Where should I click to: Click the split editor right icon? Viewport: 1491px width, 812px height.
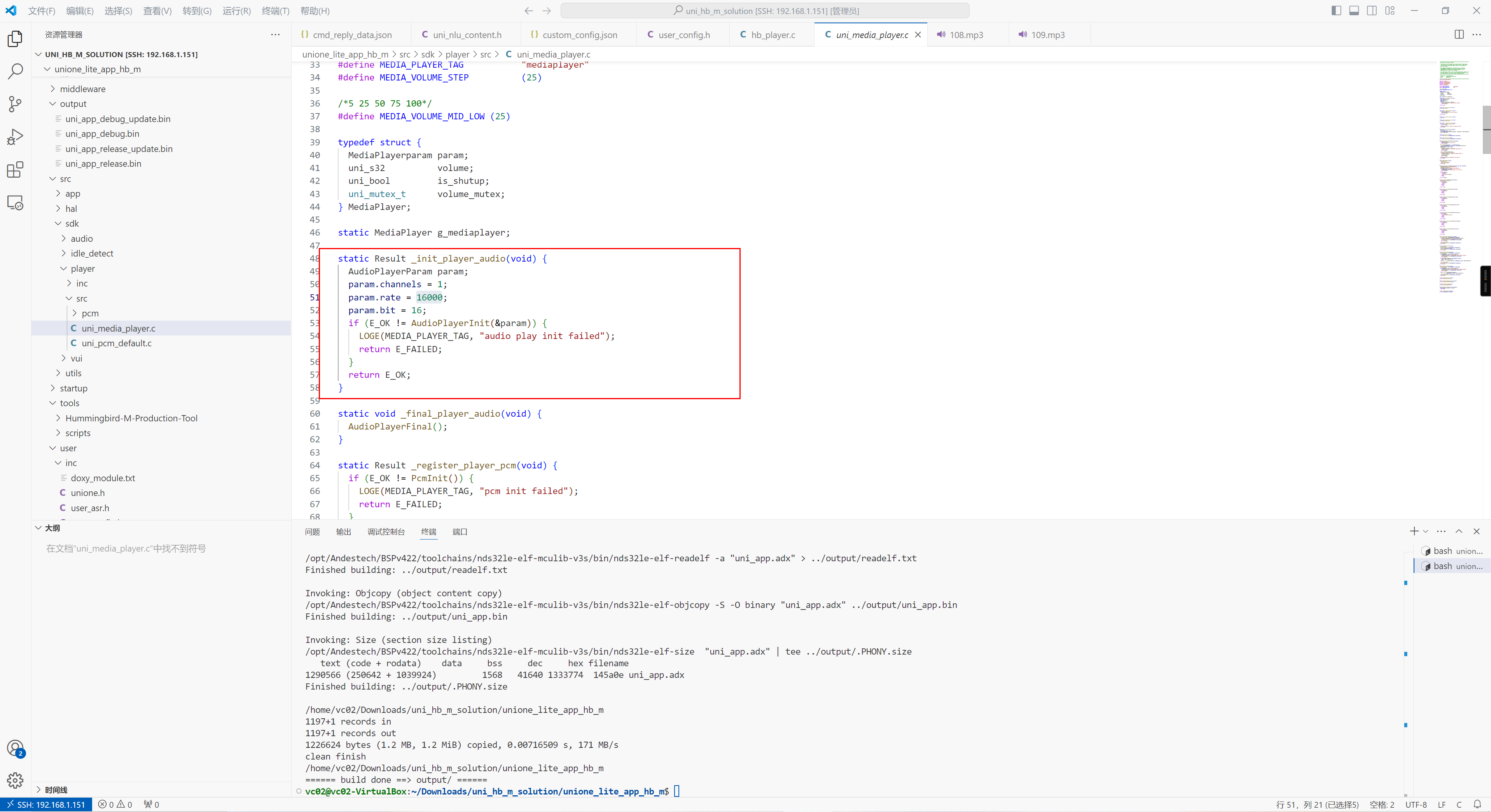pos(1459,35)
